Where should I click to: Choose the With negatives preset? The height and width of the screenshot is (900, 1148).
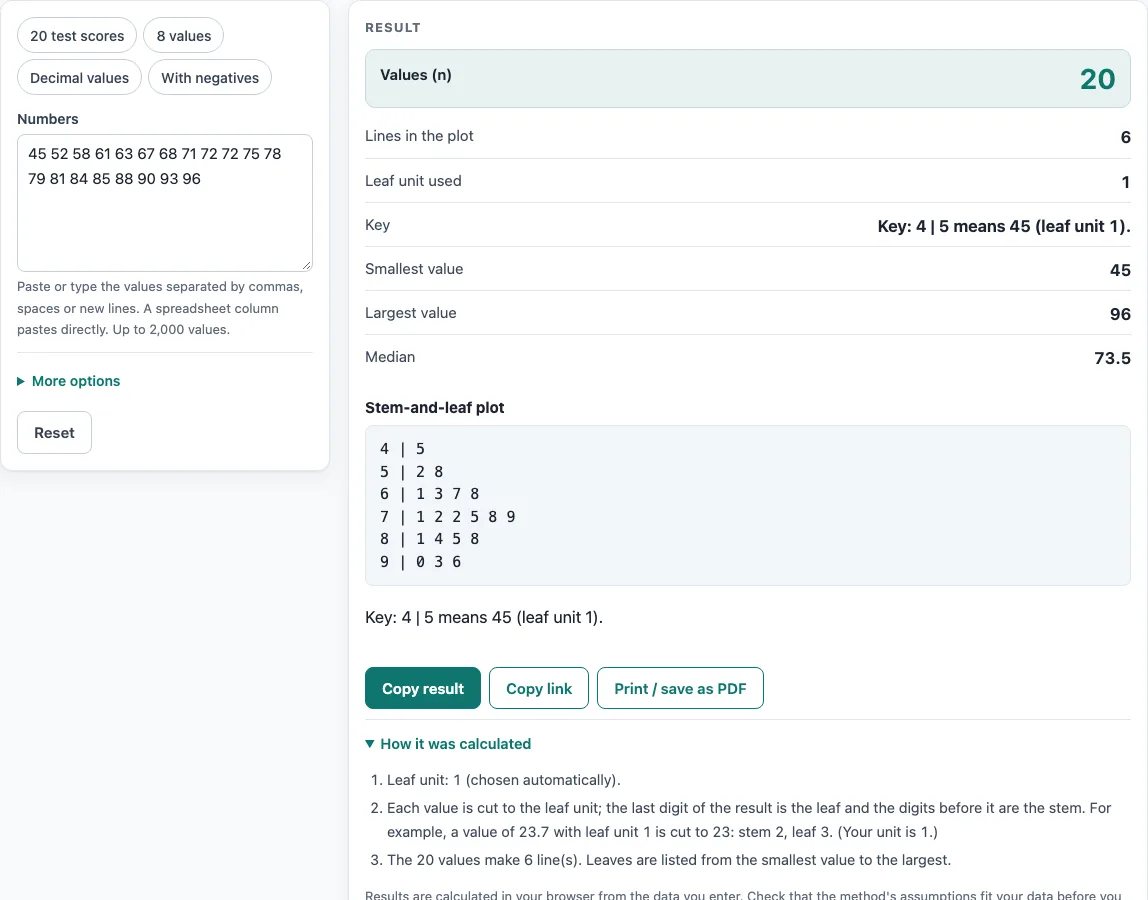(x=210, y=78)
